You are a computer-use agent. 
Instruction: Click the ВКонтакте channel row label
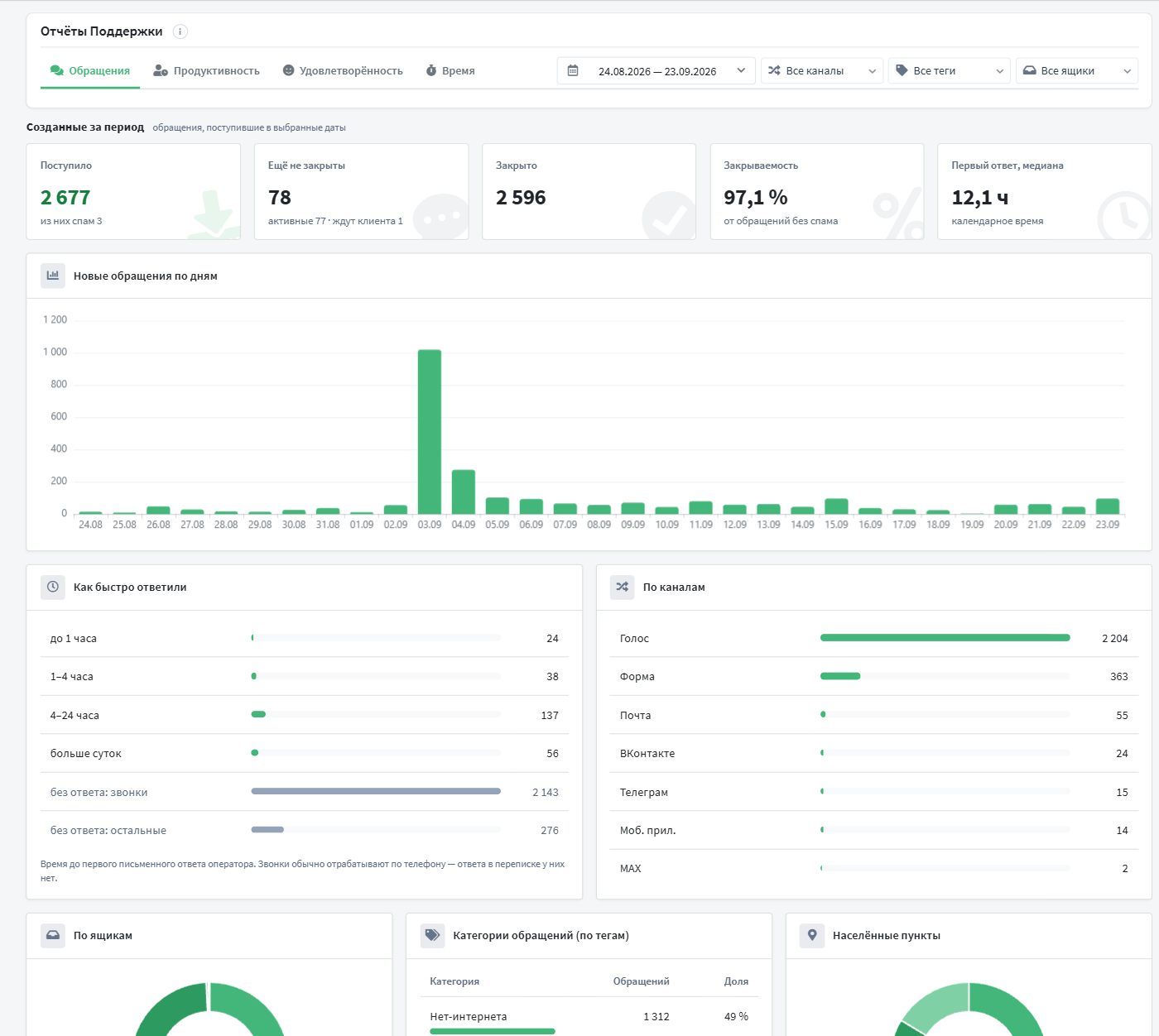pyautogui.click(x=647, y=754)
